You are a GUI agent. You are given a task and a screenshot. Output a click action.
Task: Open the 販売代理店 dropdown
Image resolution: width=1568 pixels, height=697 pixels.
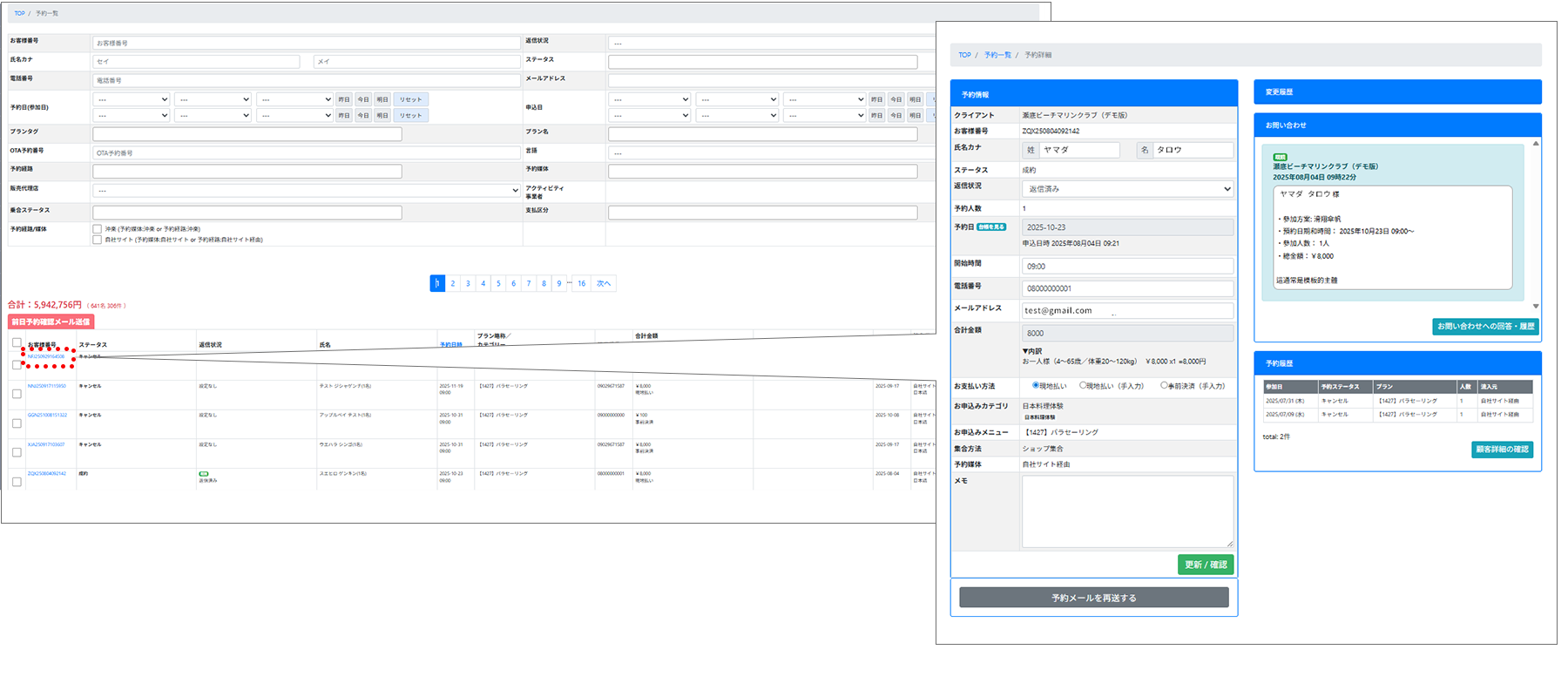[307, 190]
